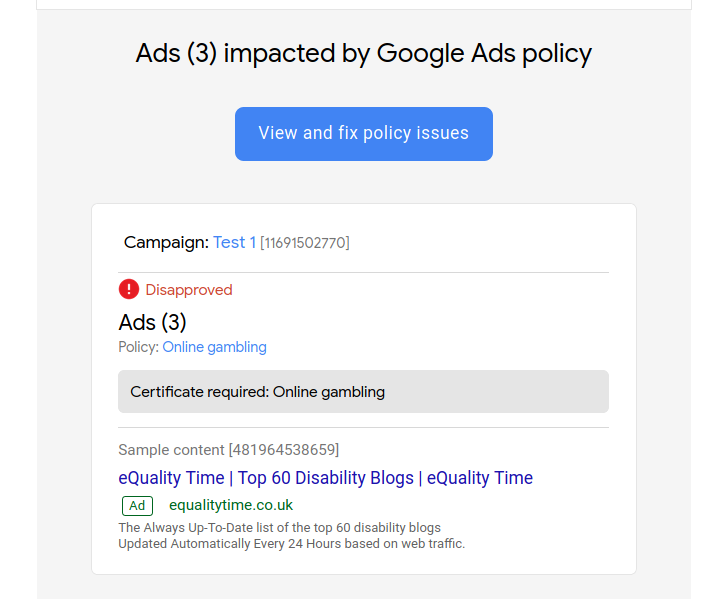Click the red Disapproved status text
Screen dimensions: 707x599
click(x=189, y=290)
